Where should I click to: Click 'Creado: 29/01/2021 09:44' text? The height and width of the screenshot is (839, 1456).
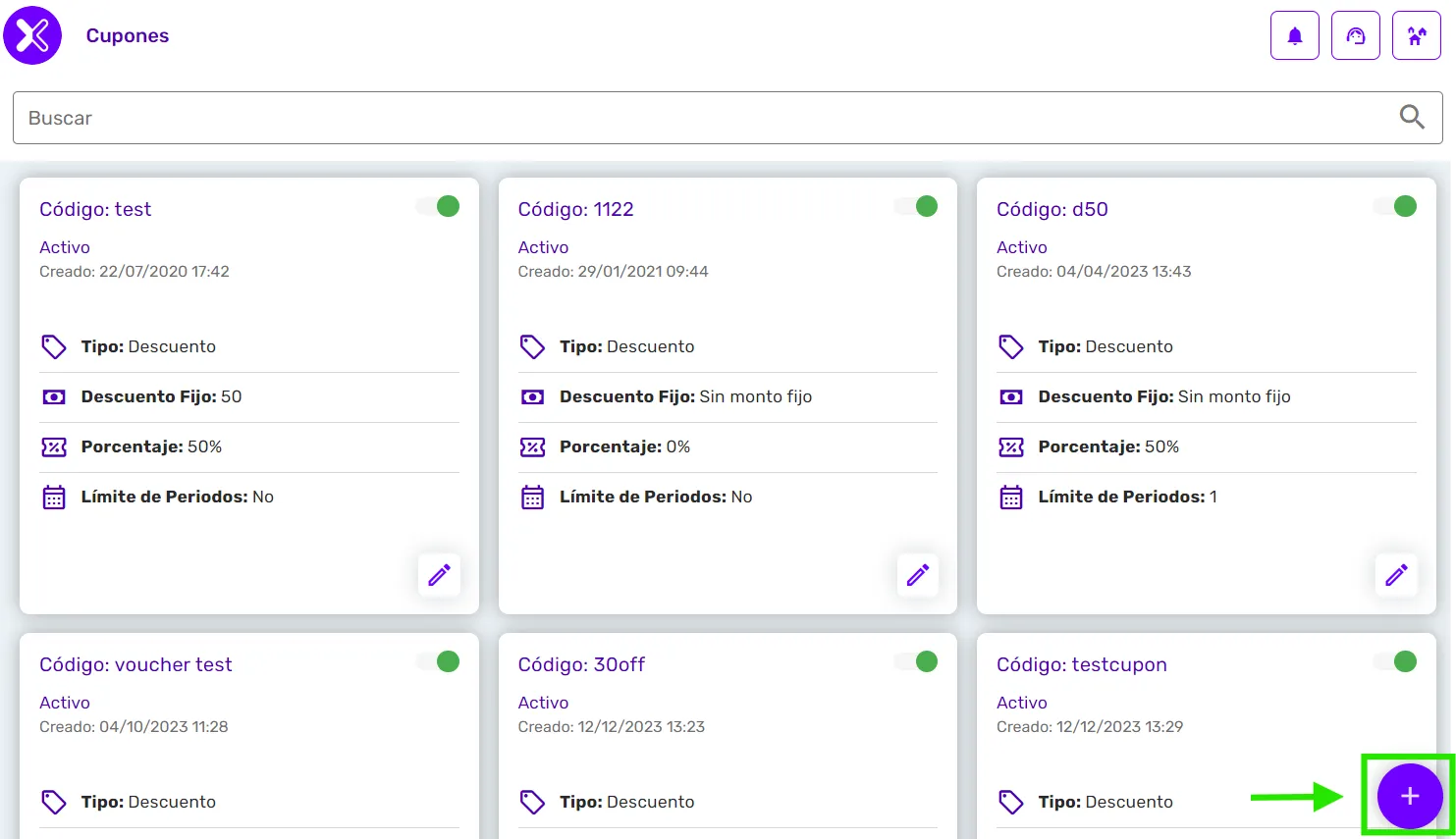[x=613, y=272]
